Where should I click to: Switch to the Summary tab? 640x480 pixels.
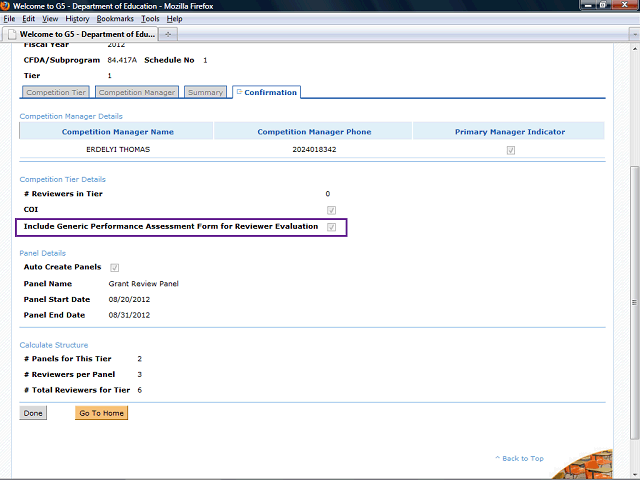pyautogui.click(x=205, y=92)
